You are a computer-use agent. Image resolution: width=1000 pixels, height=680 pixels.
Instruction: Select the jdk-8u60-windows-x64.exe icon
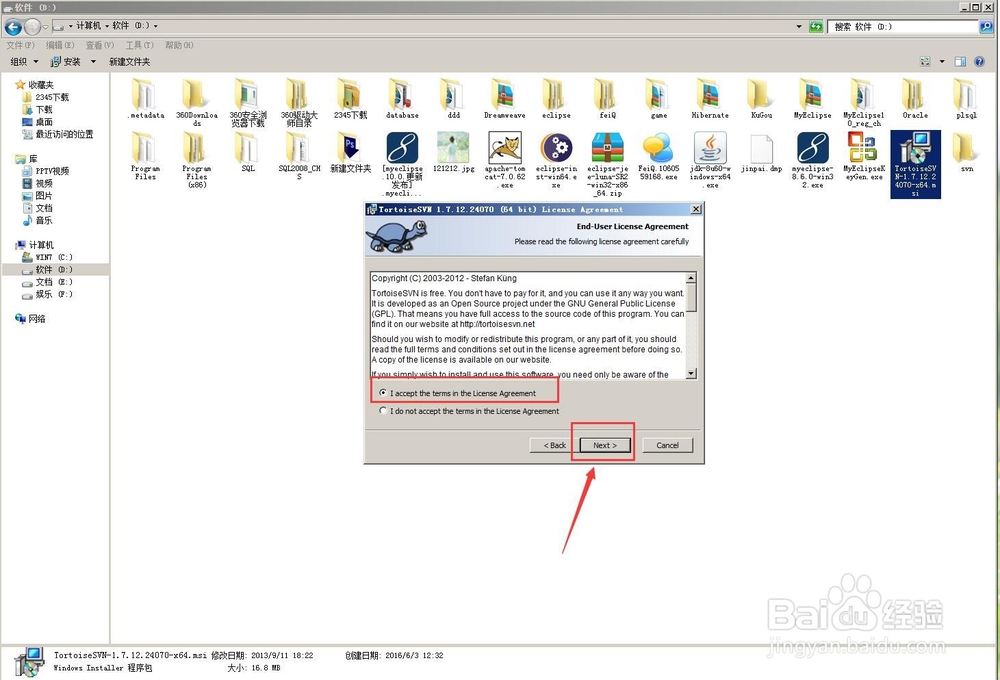point(710,147)
